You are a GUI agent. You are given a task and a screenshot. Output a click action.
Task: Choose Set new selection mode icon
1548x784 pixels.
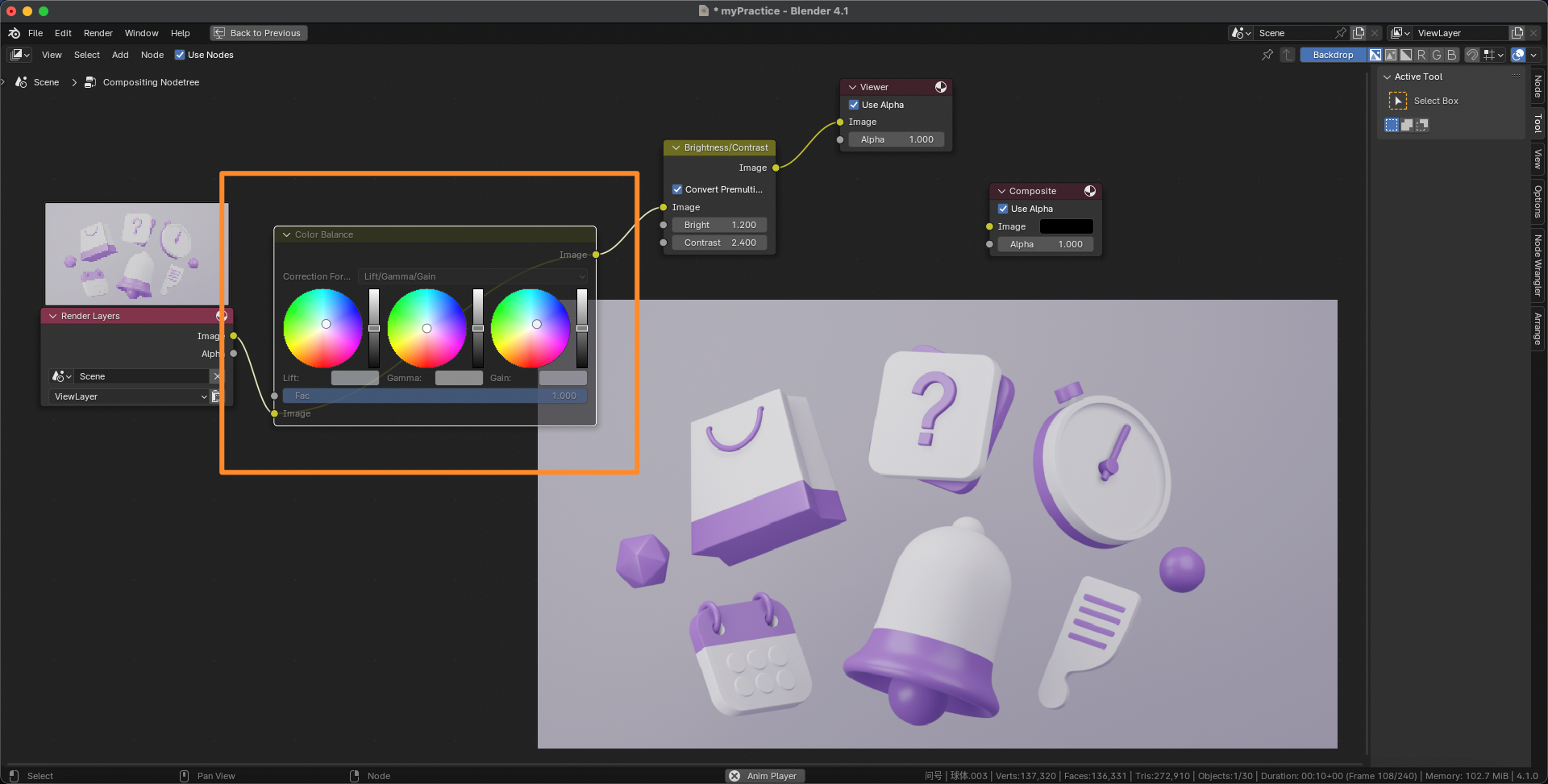1392,125
